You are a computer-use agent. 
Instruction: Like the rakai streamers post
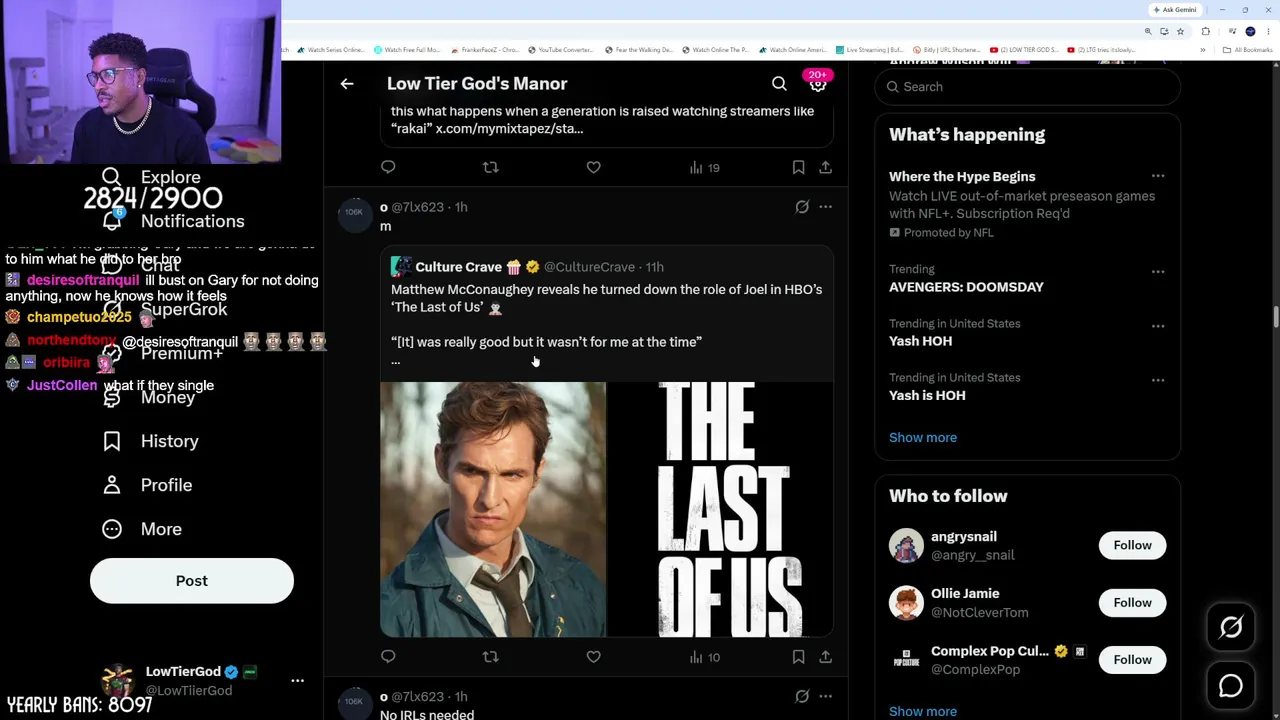(x=593, y=167)
